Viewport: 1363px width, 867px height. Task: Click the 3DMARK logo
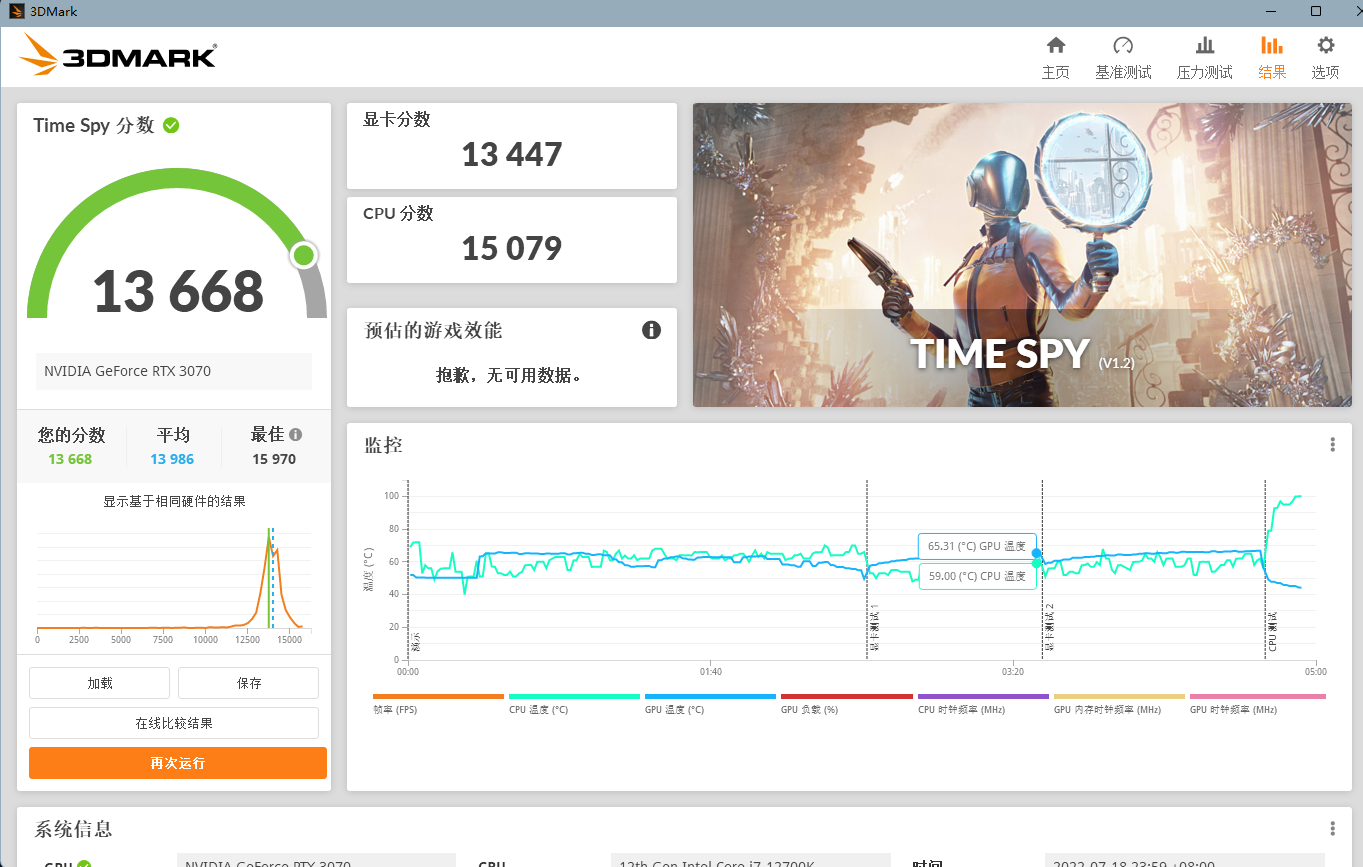coord(117,55)
